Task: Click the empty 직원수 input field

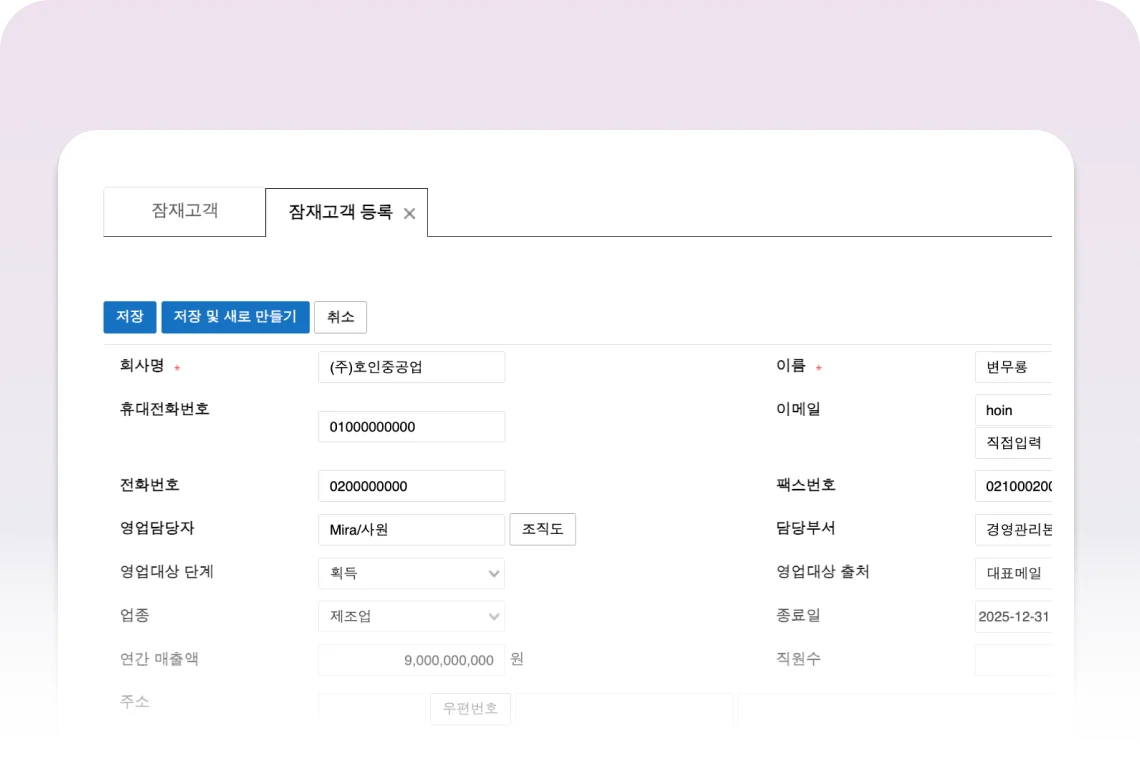Action: click(x=1013, y=660)
